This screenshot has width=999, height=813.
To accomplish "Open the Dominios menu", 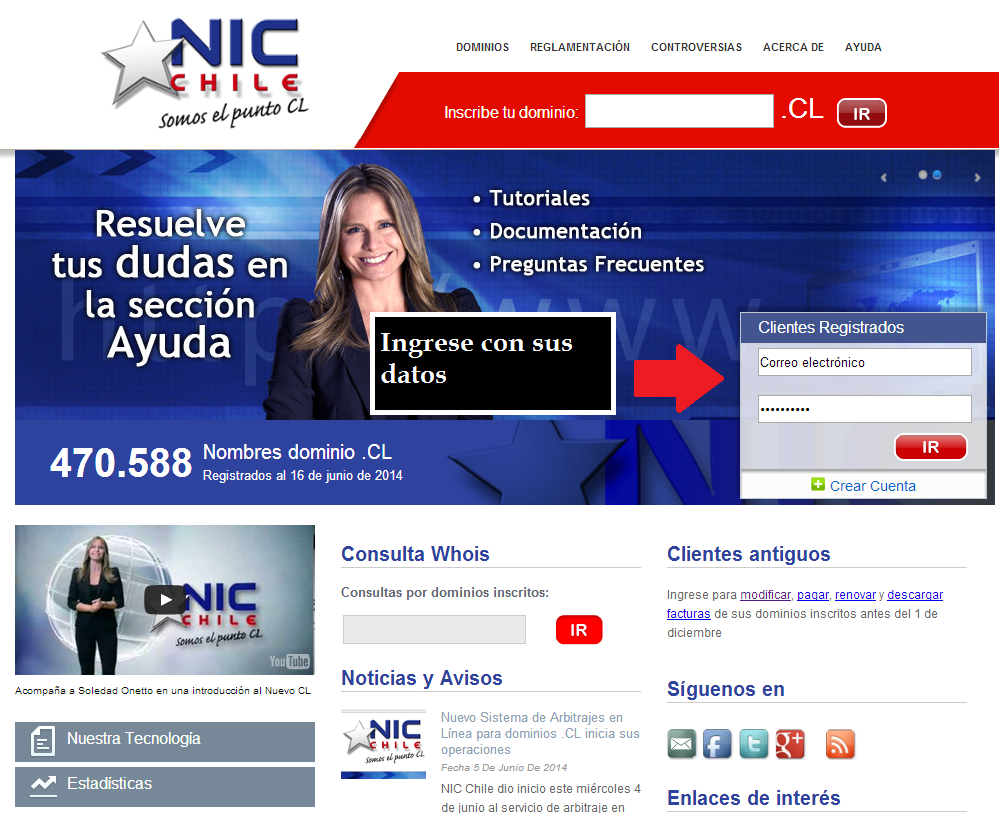I will coord(482,47).
